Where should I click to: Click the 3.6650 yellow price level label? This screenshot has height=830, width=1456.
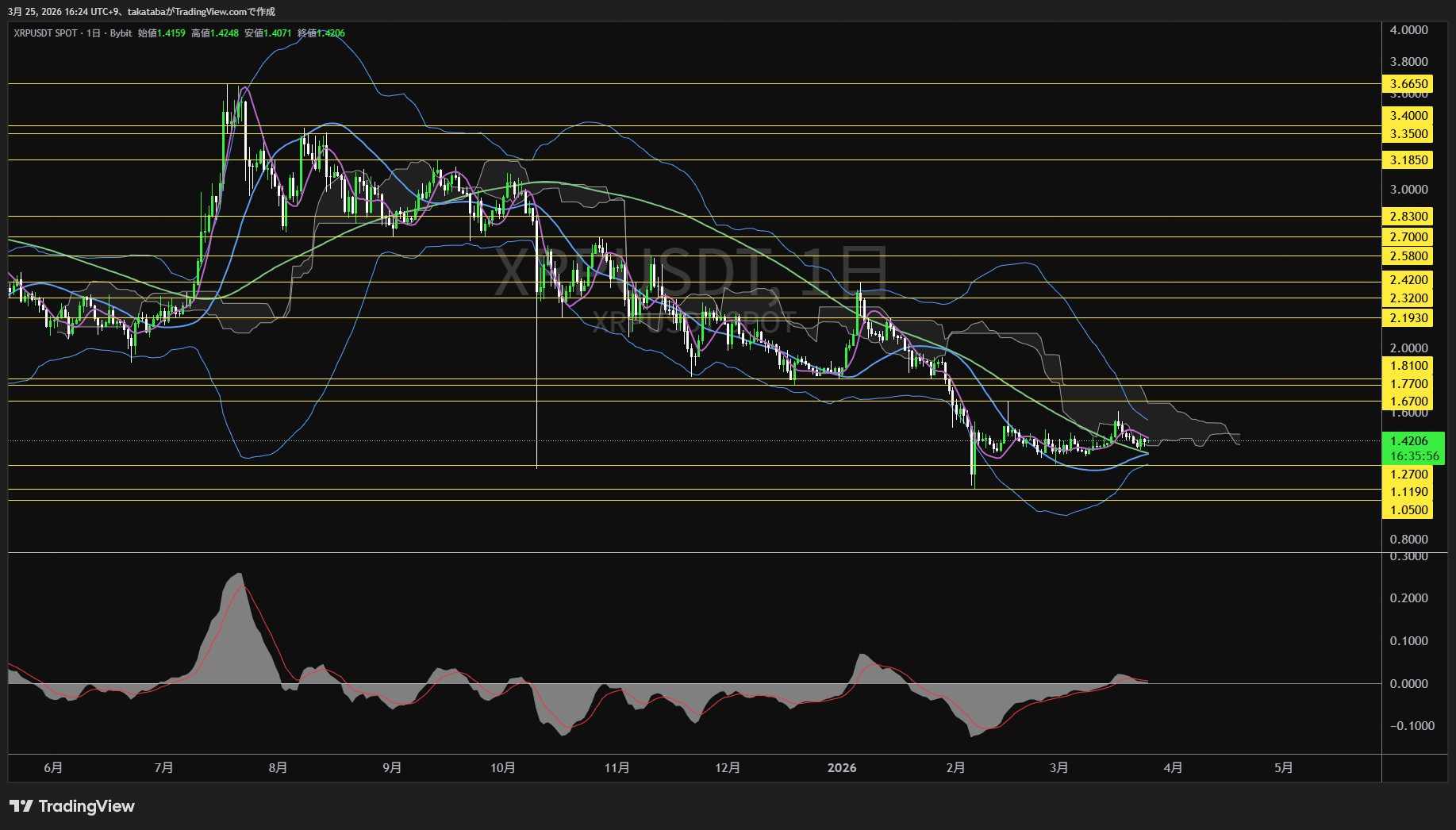coord(1408,84)
